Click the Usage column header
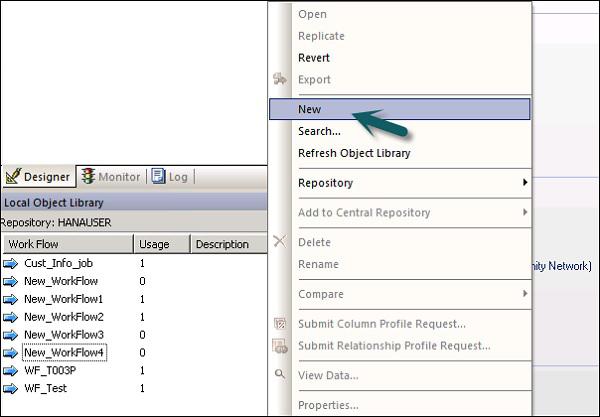 pyautogui.click(x=160, y=244)
